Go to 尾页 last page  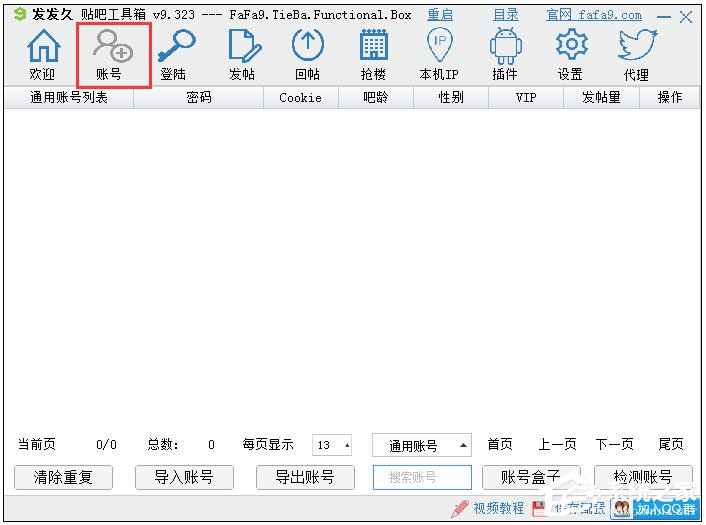coord(671,444)
